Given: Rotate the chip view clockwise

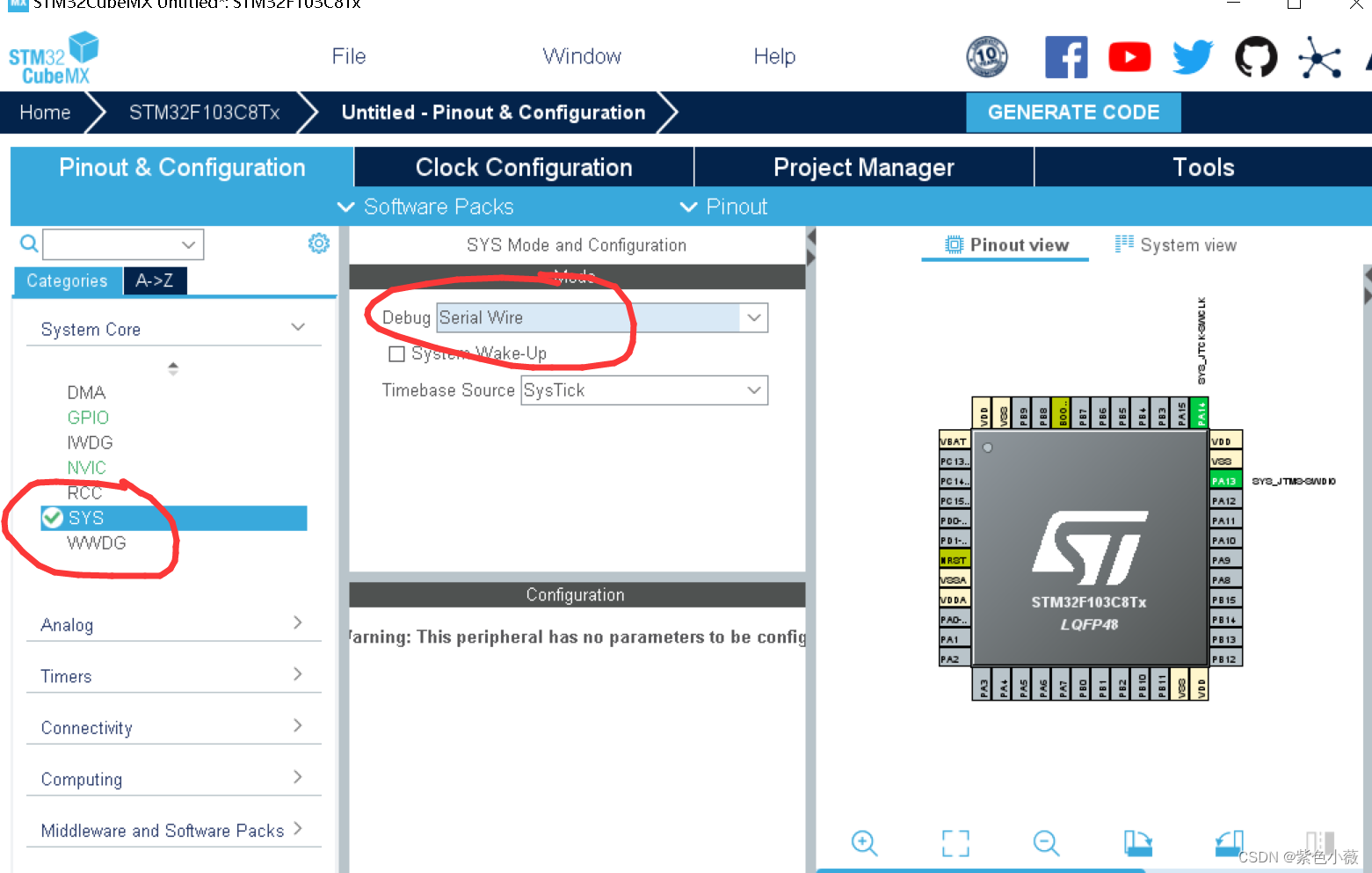Looking at the screenshot, I should click(x=1138, y=843).
